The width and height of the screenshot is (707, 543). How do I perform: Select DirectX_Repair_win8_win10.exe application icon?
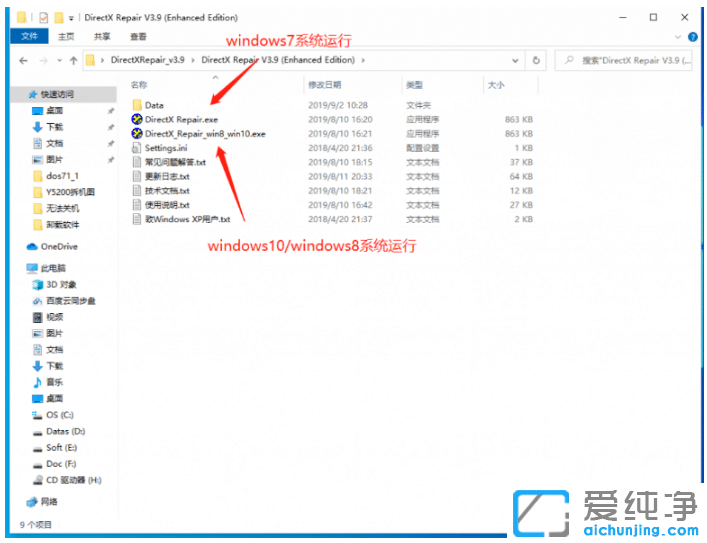[137, 134]
